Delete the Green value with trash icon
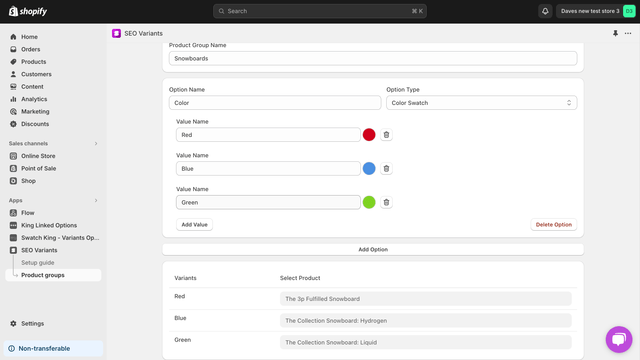This screenshot has width=640, height=360. point(386,202)
